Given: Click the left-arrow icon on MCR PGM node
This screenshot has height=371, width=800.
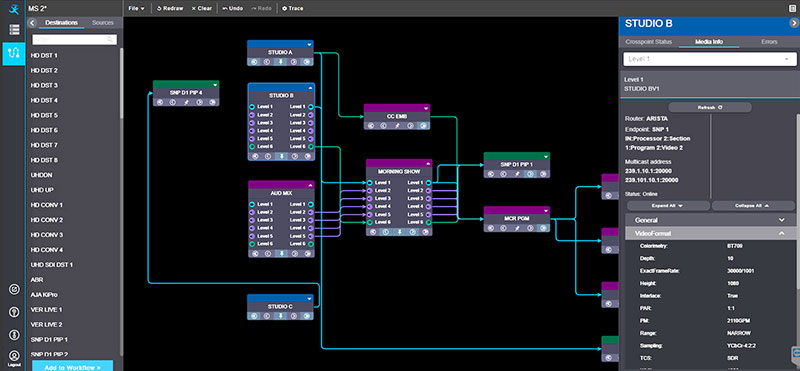Looking at the screenshot, I should (490, 228).
